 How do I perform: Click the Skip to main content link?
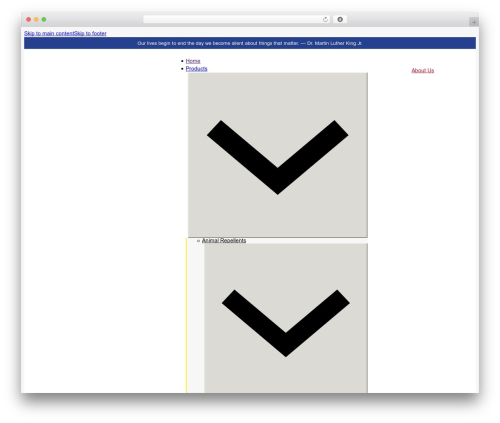coord(49,33)
